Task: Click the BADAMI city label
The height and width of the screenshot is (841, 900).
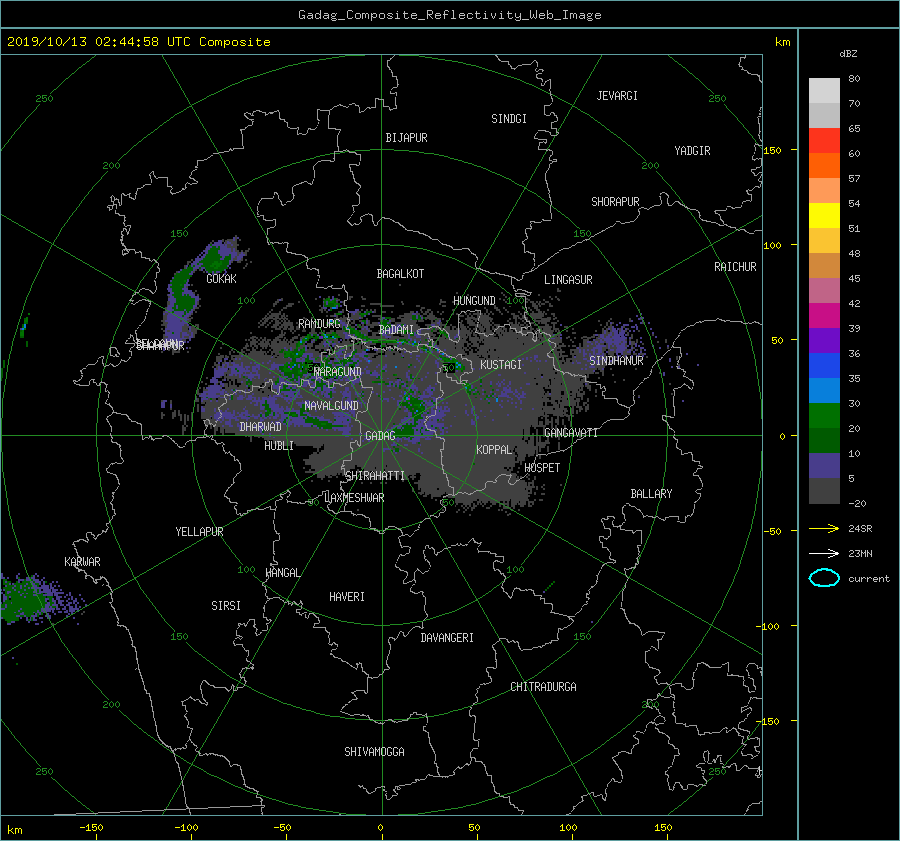Action: pyautogui.click(x=396, y=330)
